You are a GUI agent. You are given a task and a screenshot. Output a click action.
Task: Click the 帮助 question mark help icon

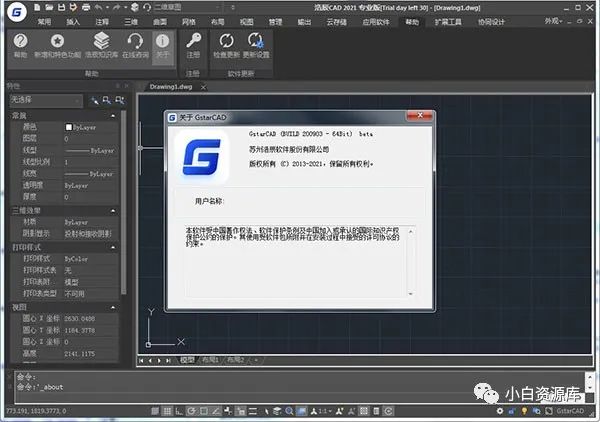(x=20, y=41)
